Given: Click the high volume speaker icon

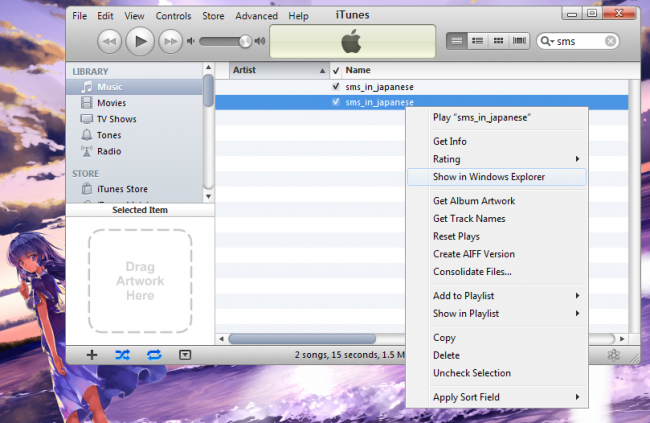Looking at the screenshot, I should (x=260, y=41).
